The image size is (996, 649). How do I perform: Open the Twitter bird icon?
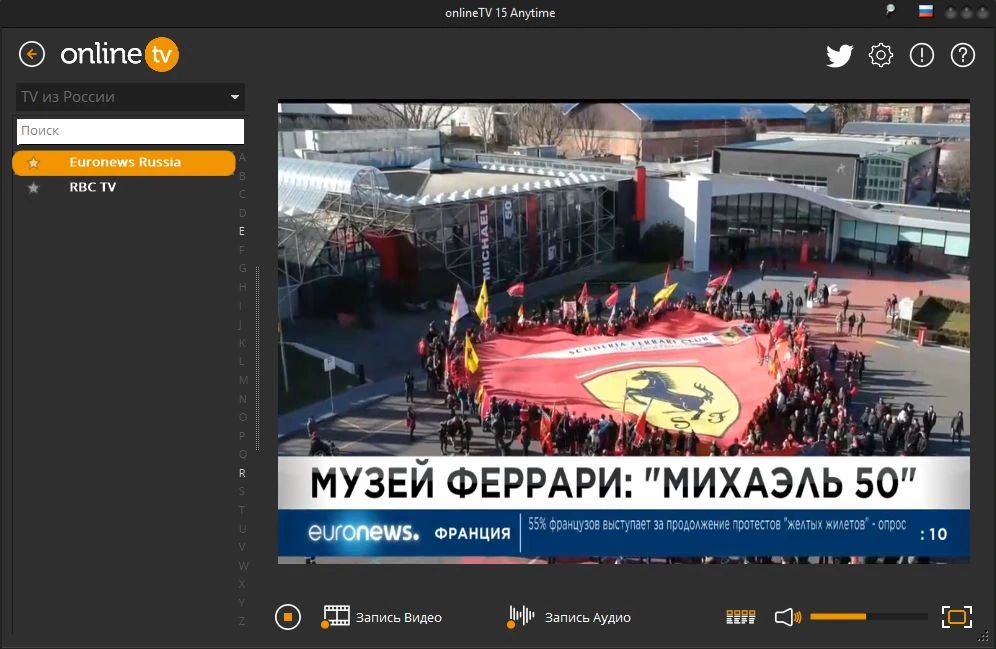(x=839, y=55)
